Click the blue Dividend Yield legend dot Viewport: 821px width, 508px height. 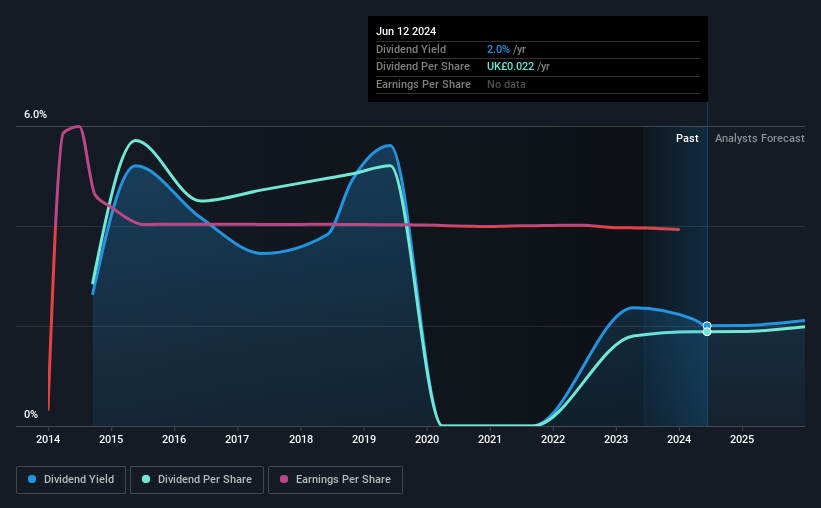pyautogui.click(x=32, y=479)
